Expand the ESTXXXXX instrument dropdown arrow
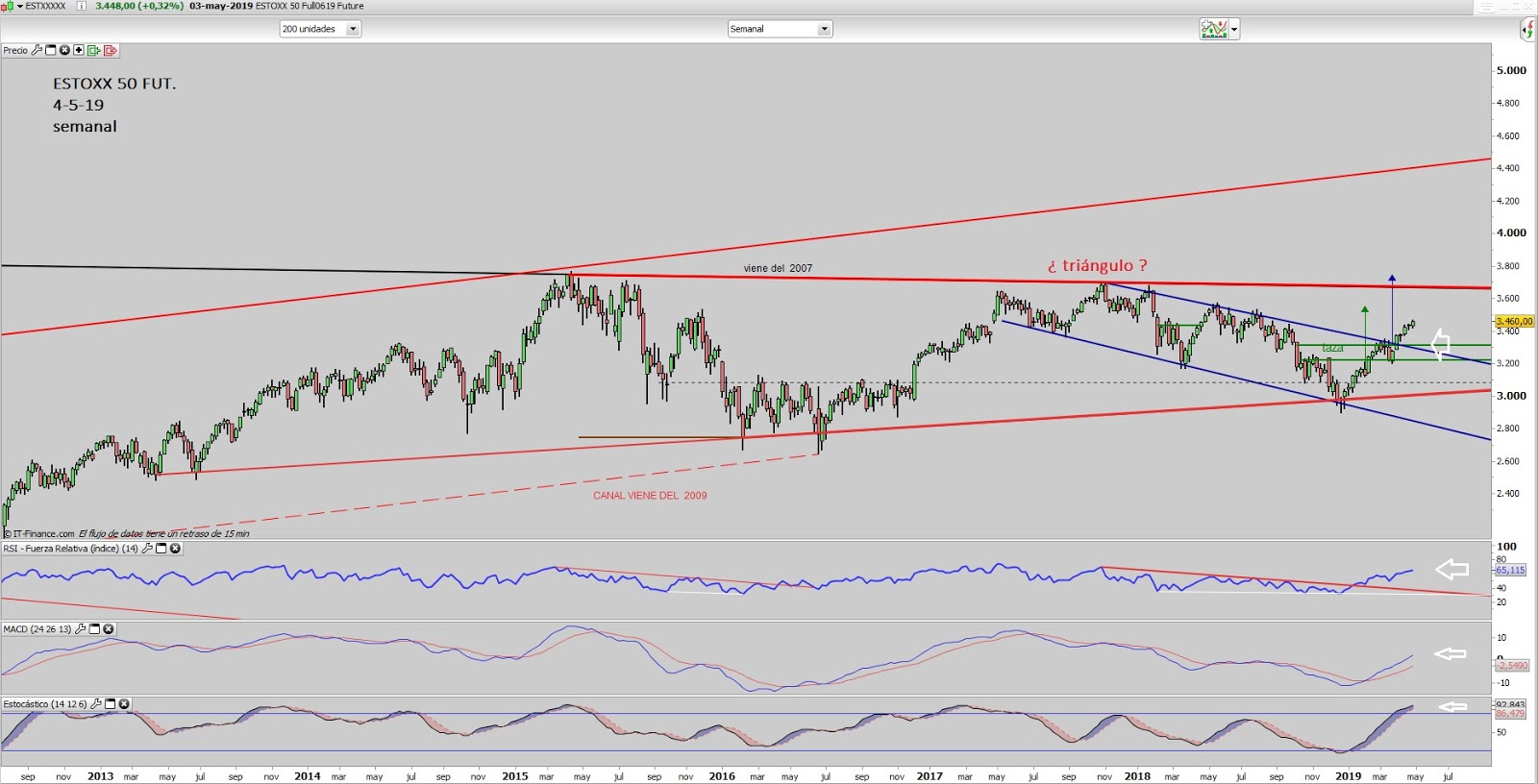This screenshot has width=1538, height=784. coord(19,6)
